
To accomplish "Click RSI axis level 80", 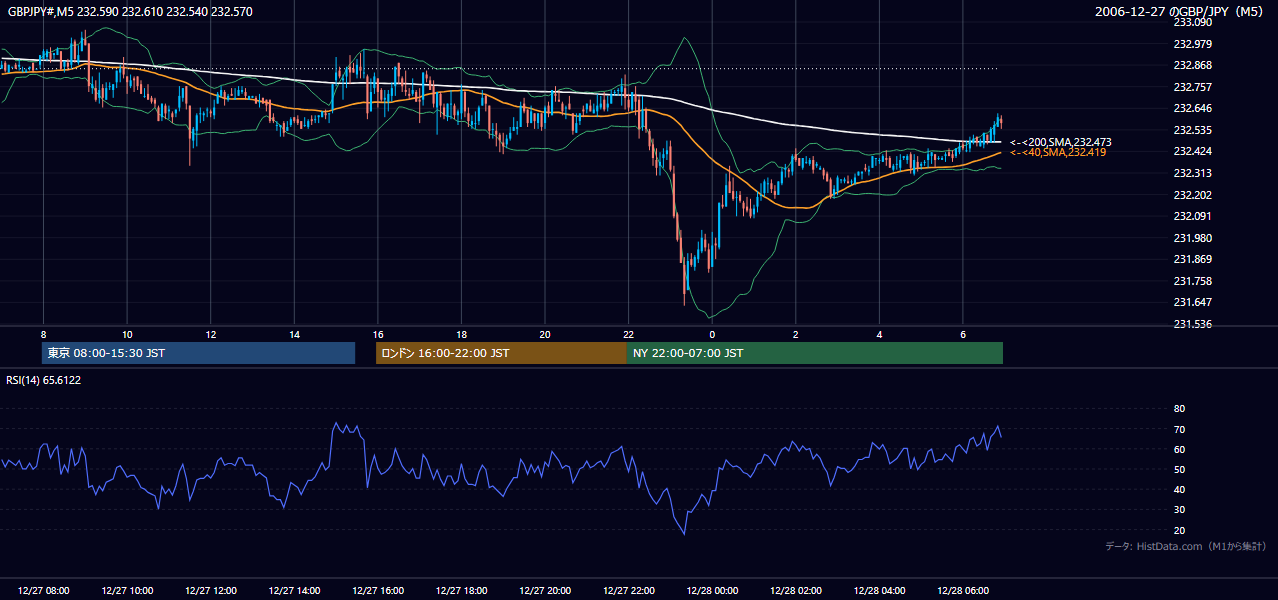I will [1179, 409].
